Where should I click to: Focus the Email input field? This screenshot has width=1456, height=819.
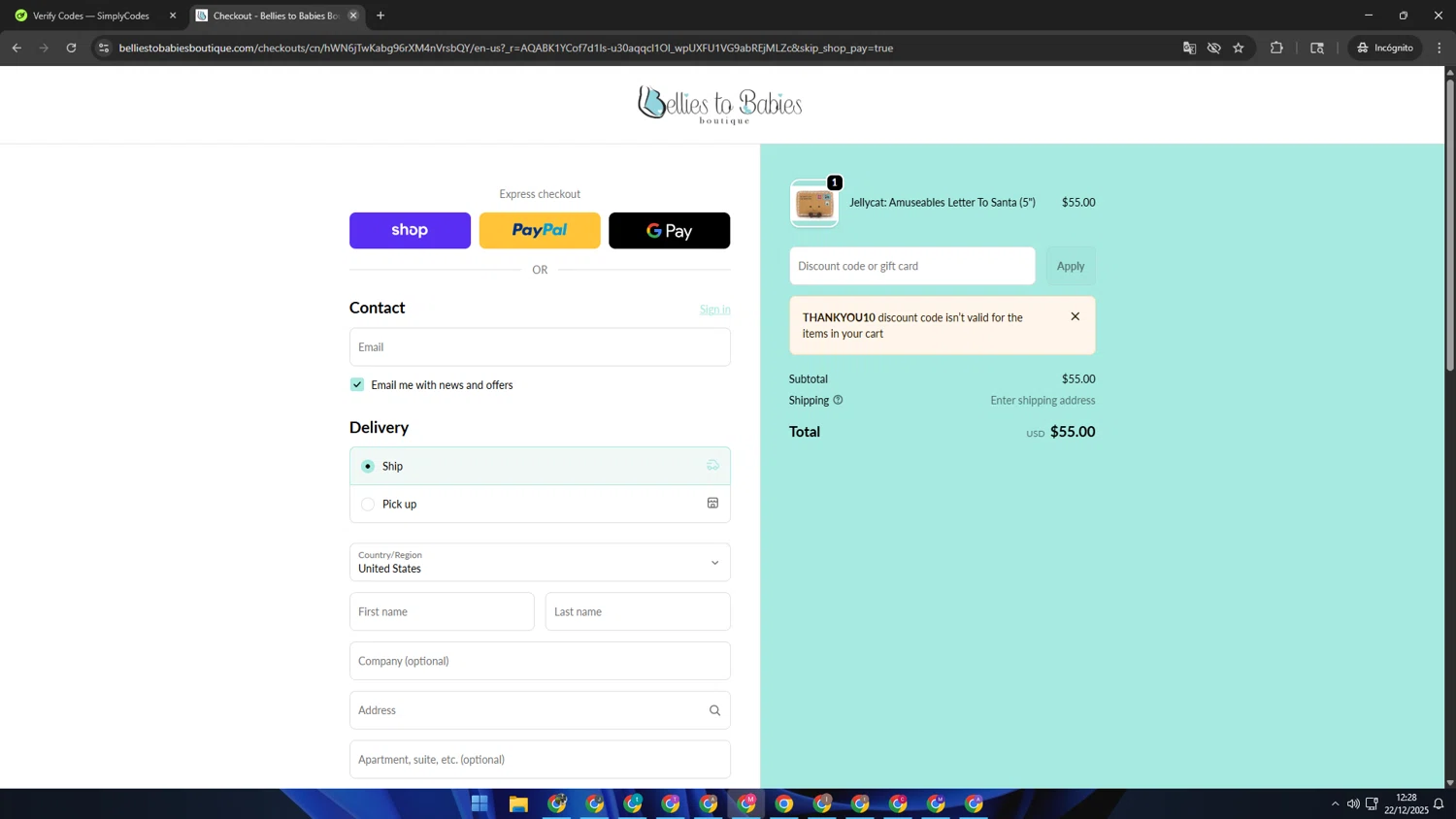click(x=540, y=346)
